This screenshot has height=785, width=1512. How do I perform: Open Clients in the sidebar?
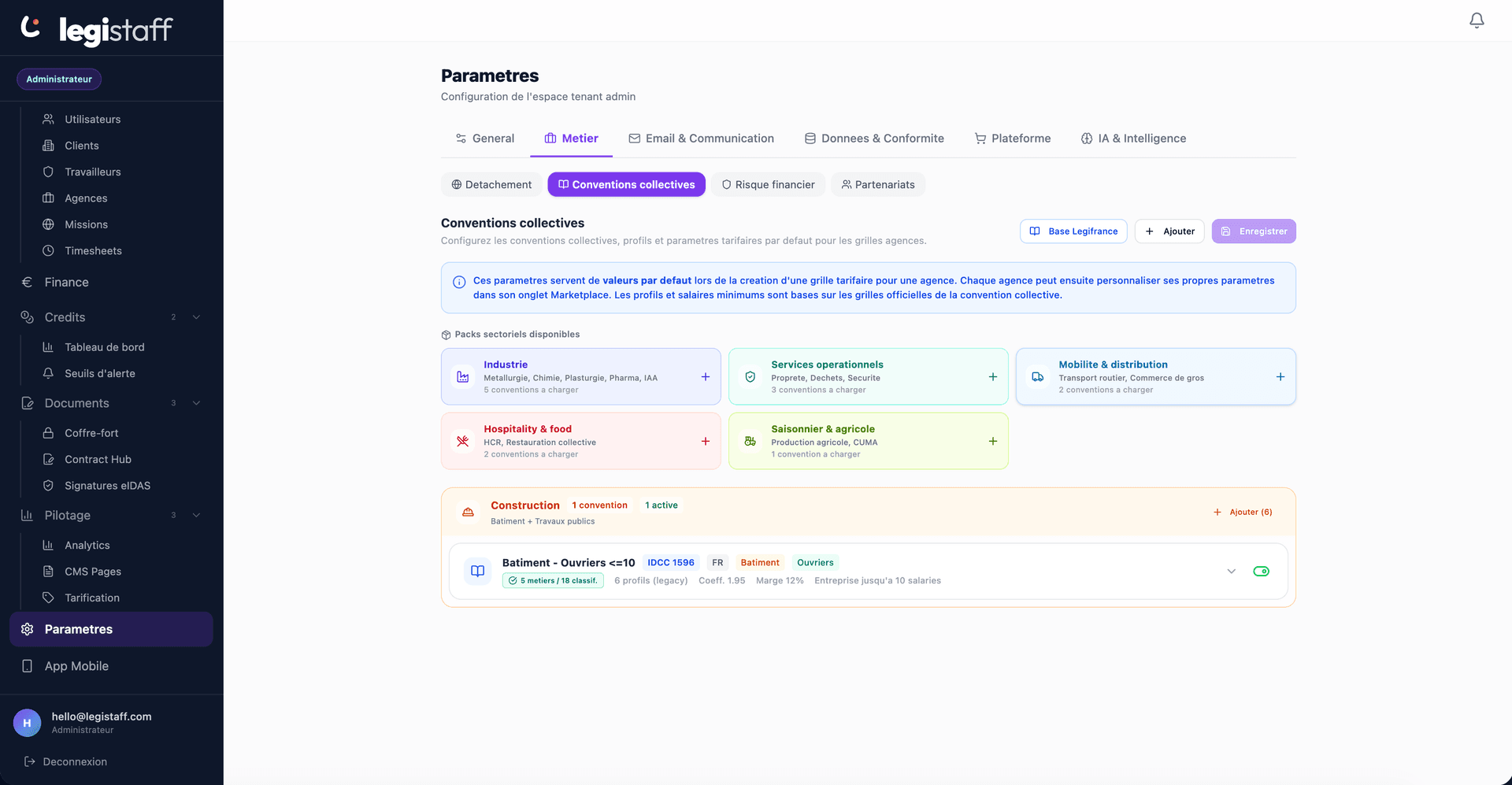pyautogui.click(x=81, y=146)
